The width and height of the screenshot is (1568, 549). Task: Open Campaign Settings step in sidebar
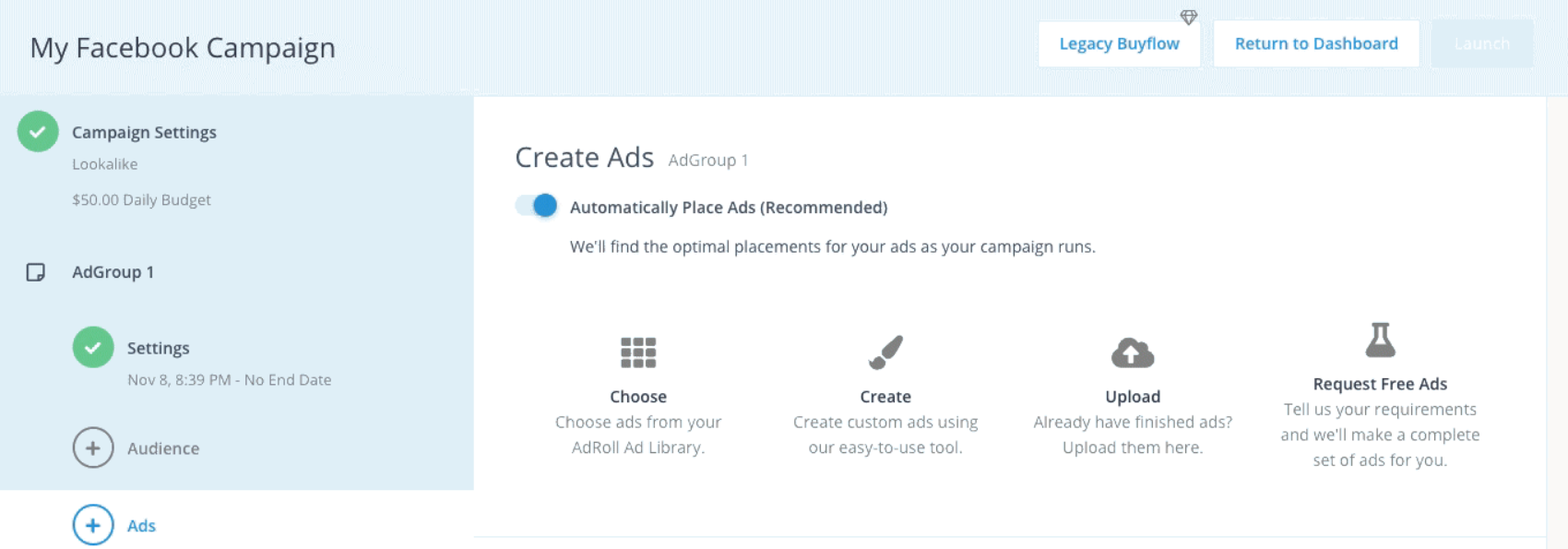(144, 133)
